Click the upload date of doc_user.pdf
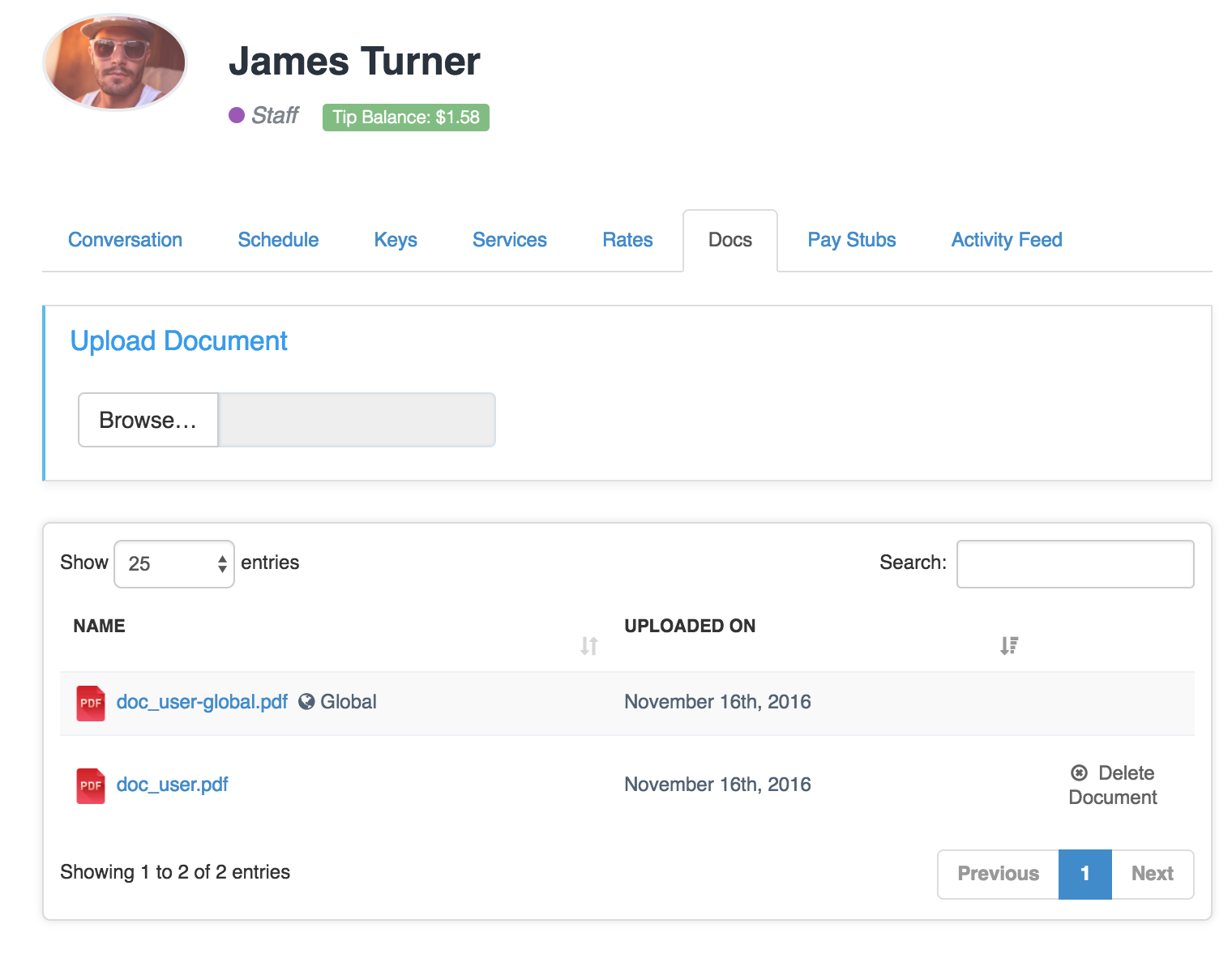Screen dimensions: 1232x971 click(717, 785)
